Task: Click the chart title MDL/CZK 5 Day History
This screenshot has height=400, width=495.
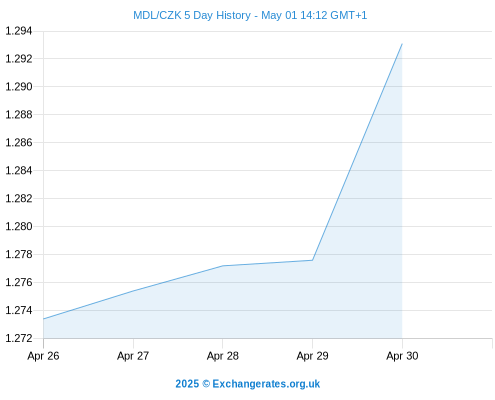Action: click(x=250, y=15)
